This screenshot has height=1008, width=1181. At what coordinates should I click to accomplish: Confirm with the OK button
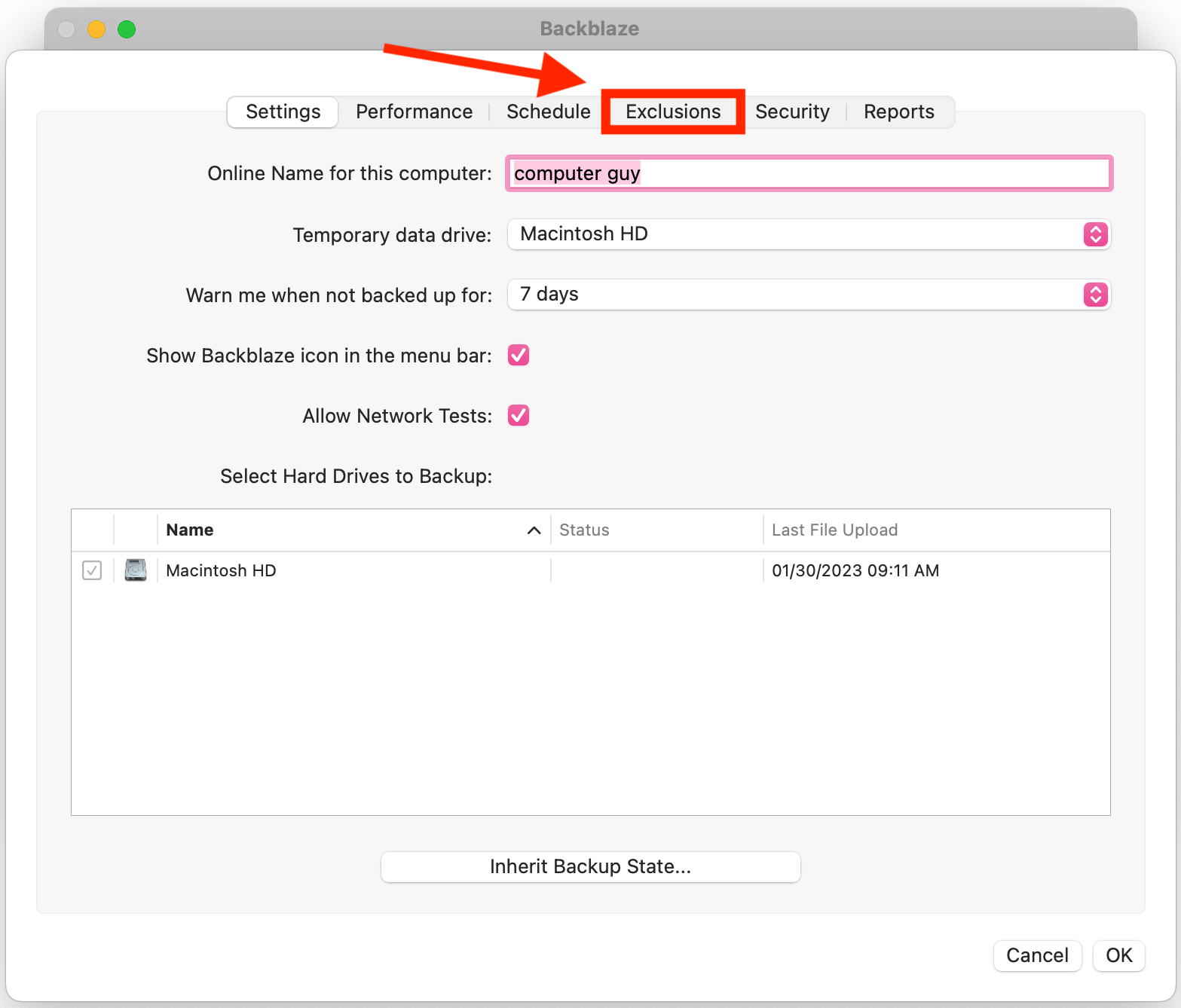(1118, 955)
